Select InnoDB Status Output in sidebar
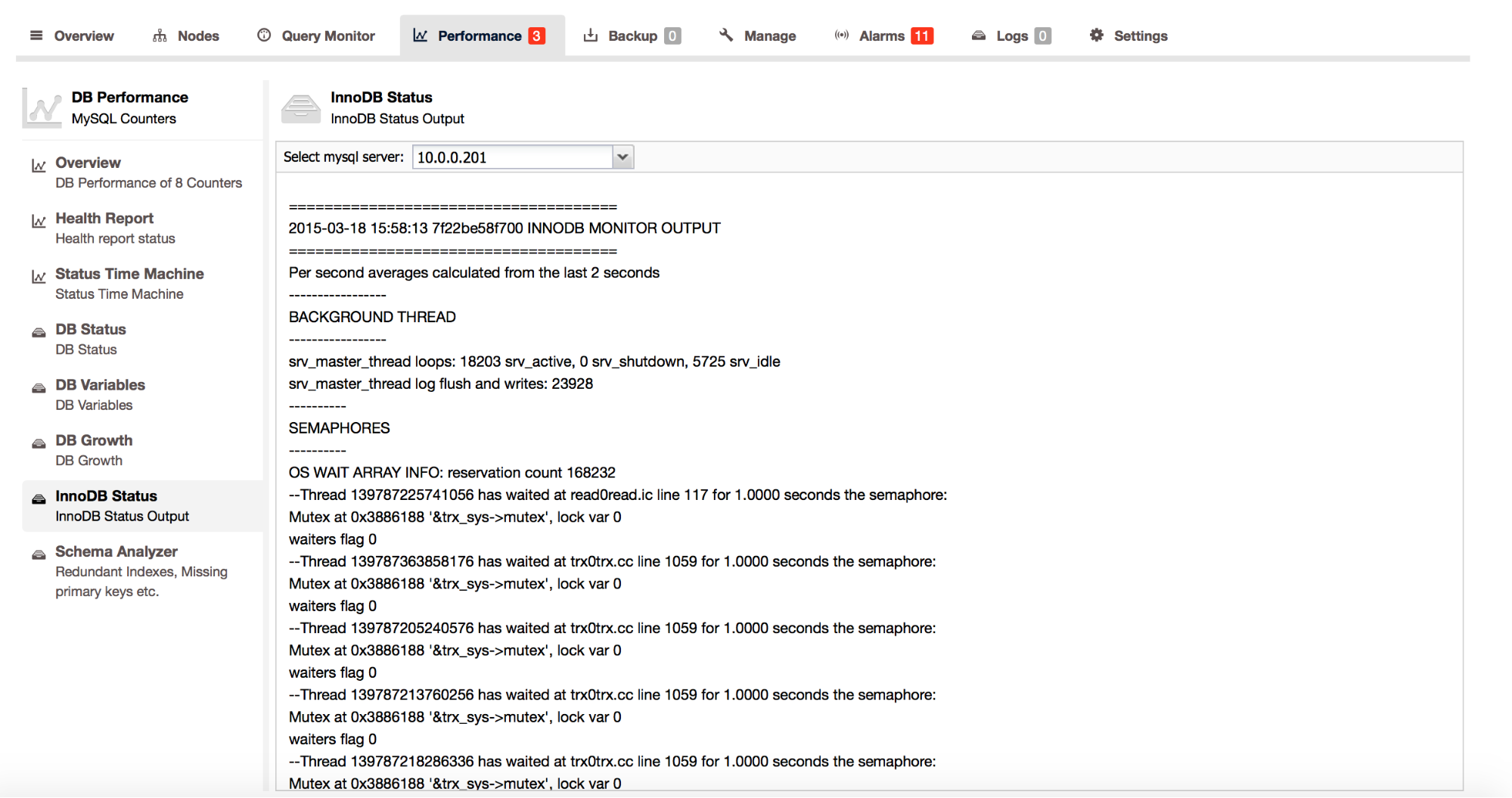This screenshot has height=798, width=1512. click(x=144, y=505)
